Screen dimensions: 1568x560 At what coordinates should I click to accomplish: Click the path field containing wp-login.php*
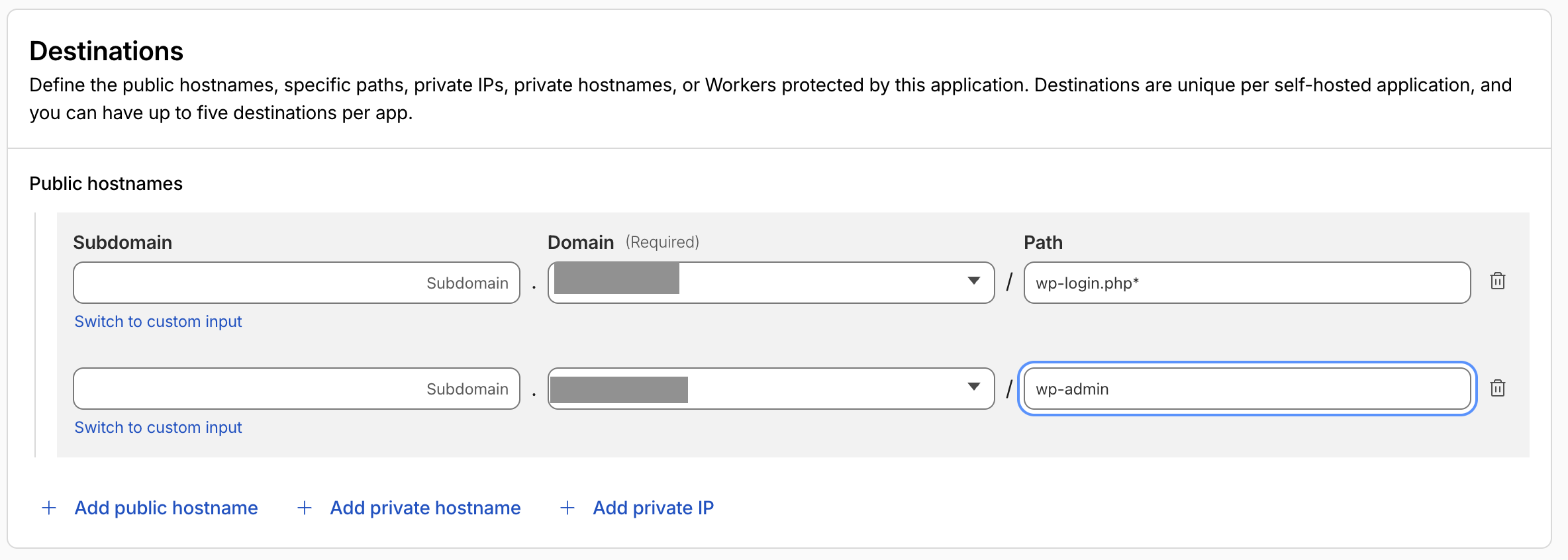1247,283
